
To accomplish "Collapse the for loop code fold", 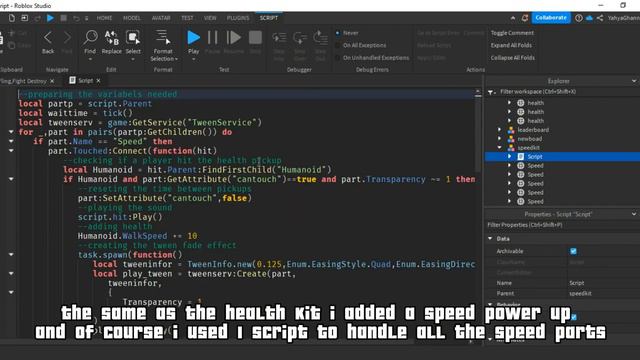I will pyautogui.click(x=11, y=132).
